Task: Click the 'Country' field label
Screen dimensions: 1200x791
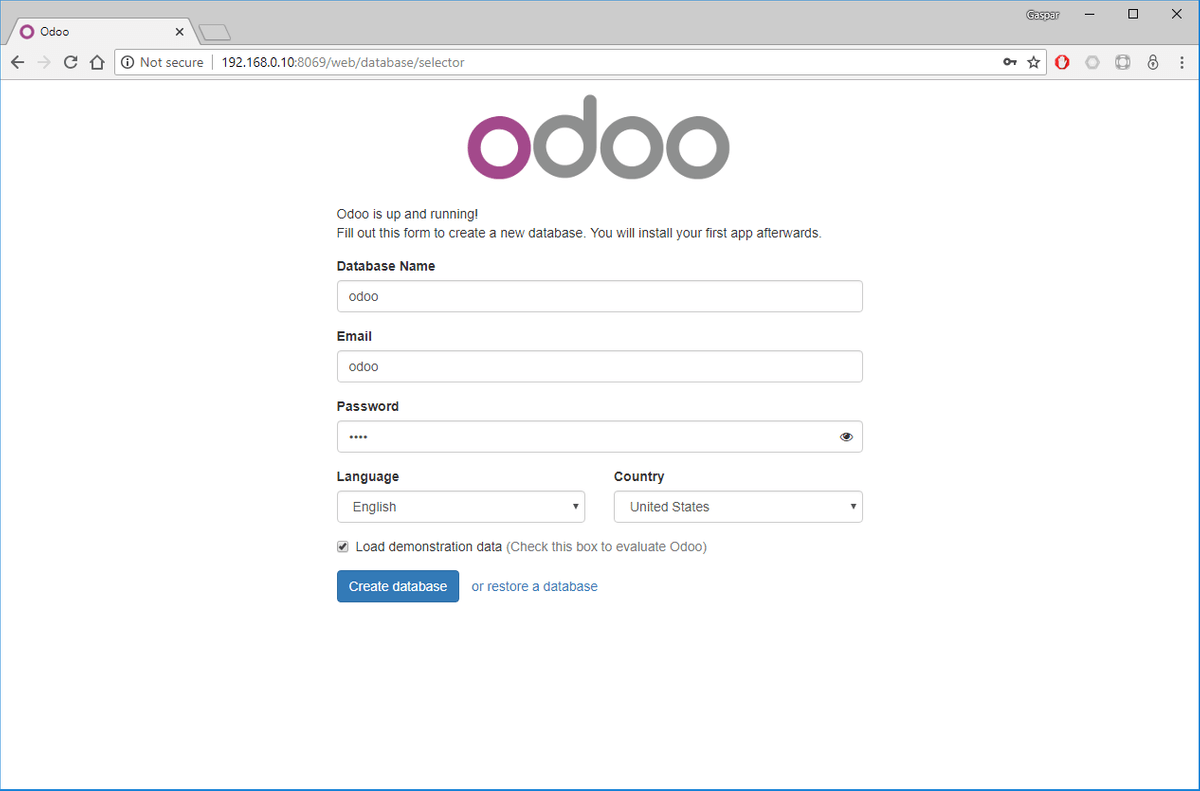Action: [639, 477]
